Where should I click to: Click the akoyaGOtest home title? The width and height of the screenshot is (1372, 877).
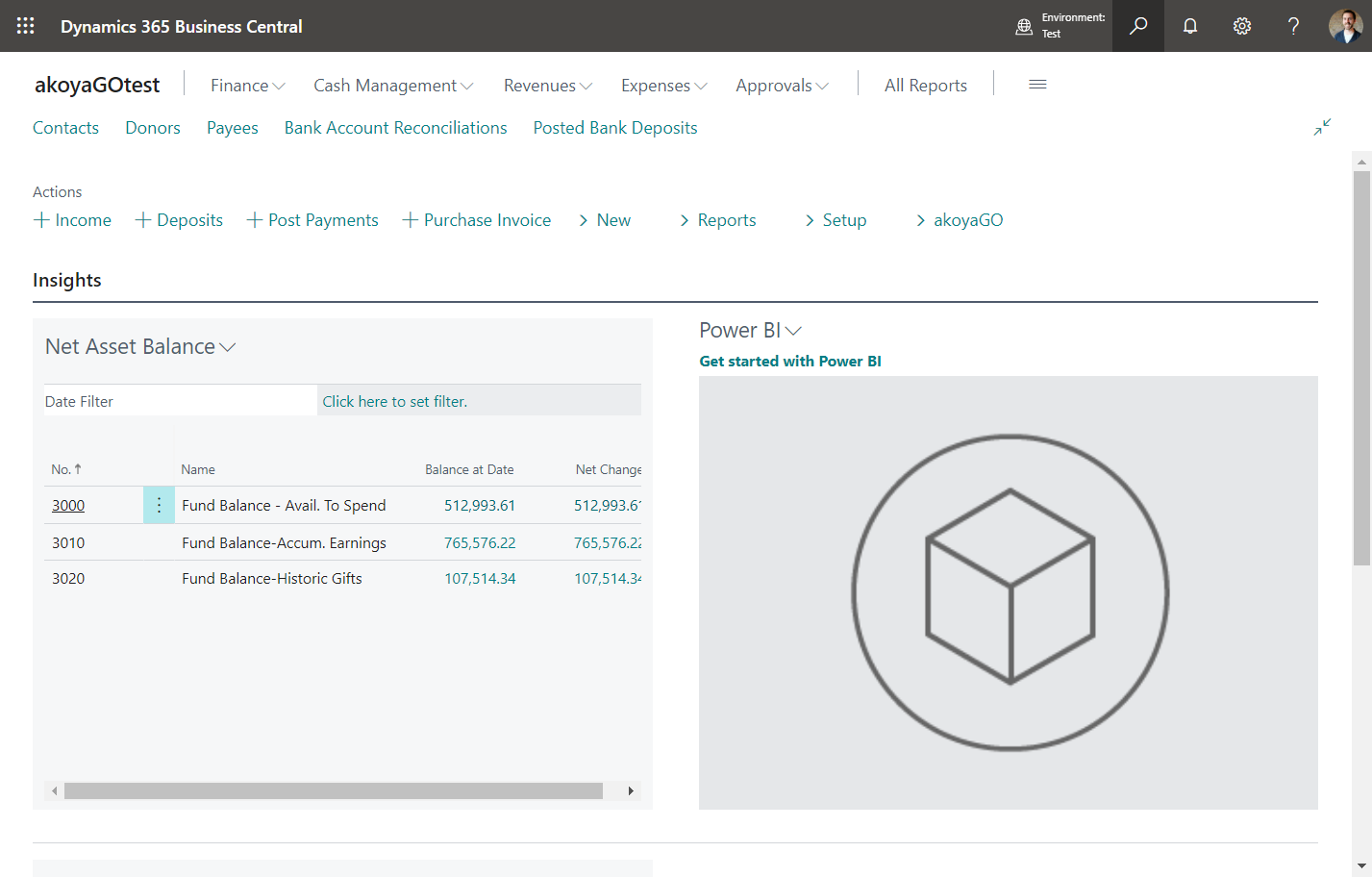click(x=97, y=85)
